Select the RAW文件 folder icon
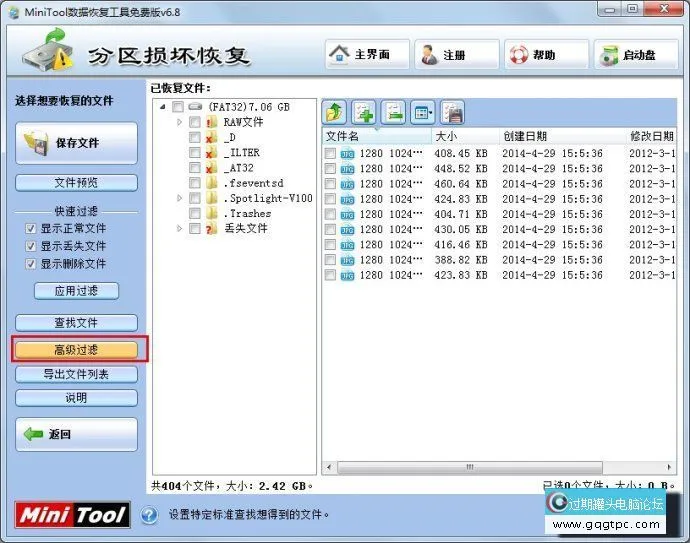 (x=212, y=122)
